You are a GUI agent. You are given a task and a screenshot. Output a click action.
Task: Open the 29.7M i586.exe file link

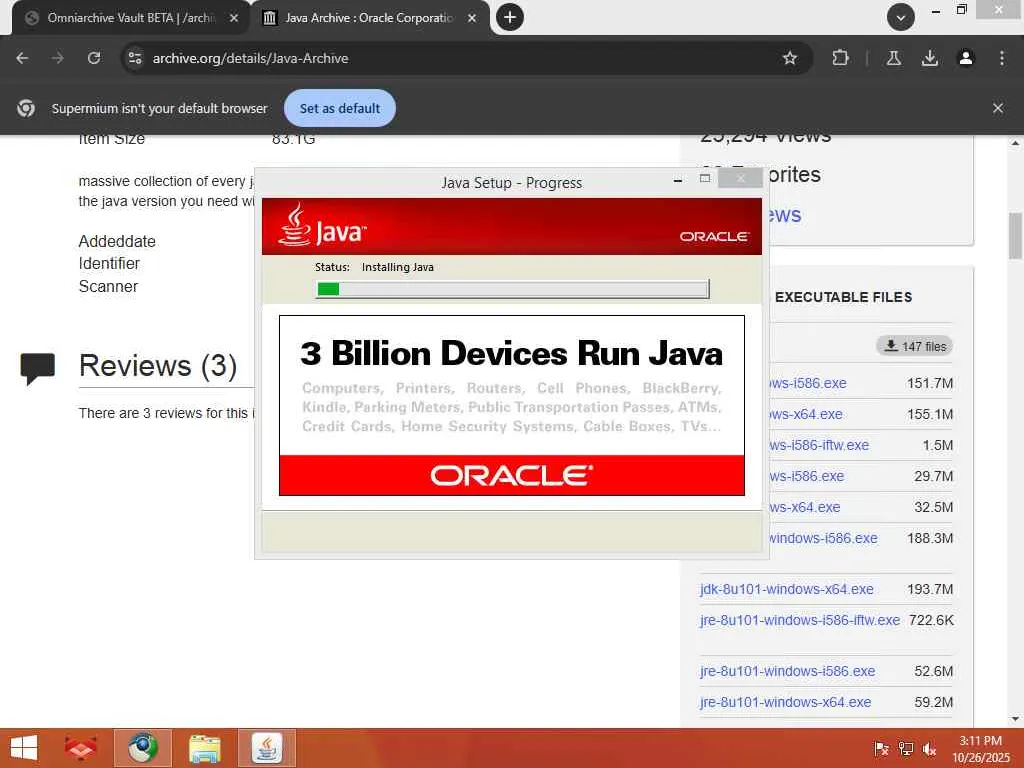pyautogui.click(x=807, y=476)
